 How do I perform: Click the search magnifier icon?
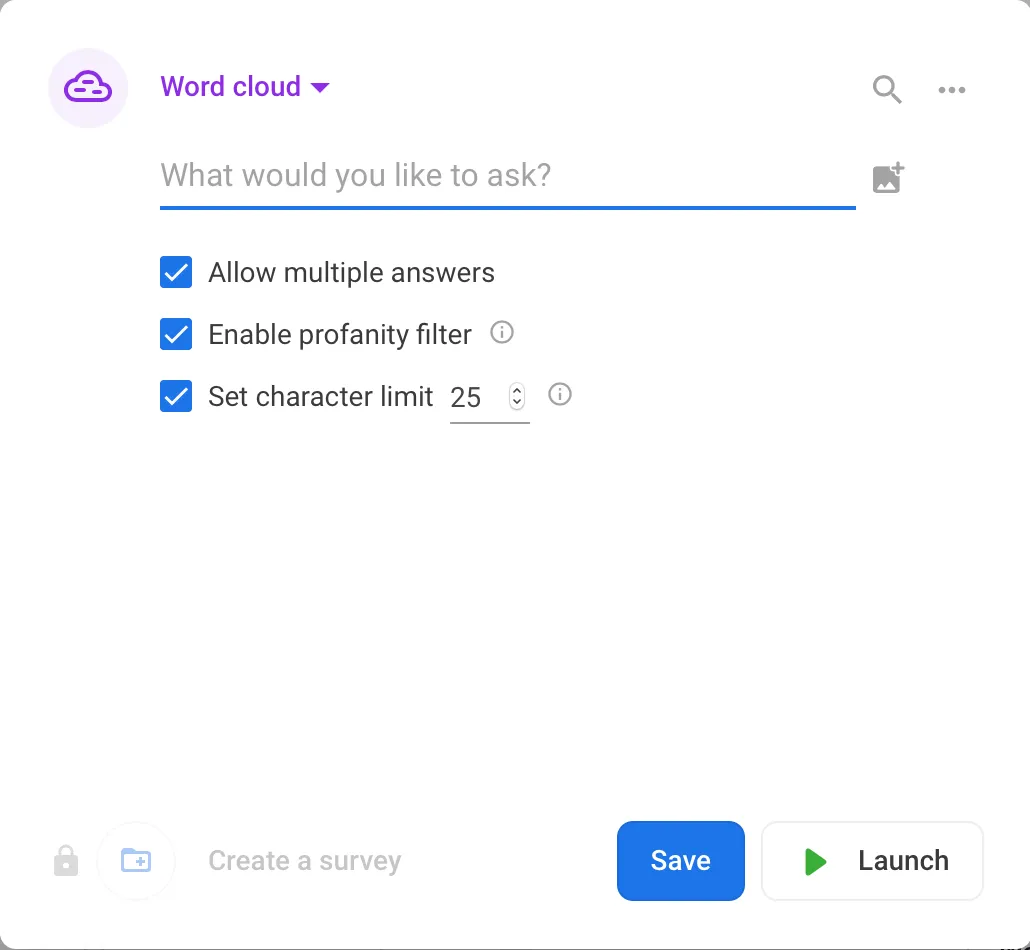point(886,89)
